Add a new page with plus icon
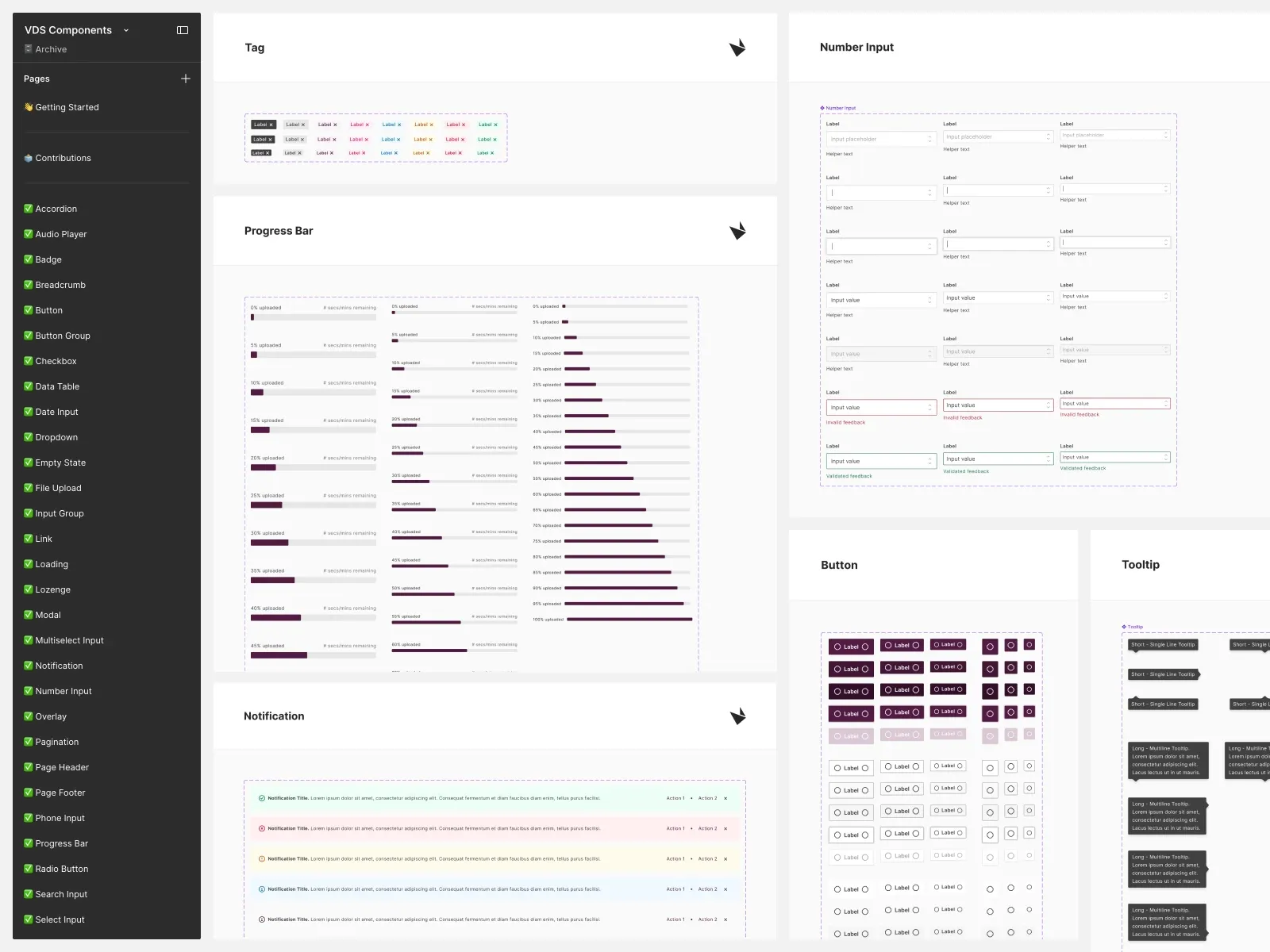Image resolution: width=1270 pixels, height=952 pixels. 186,79
